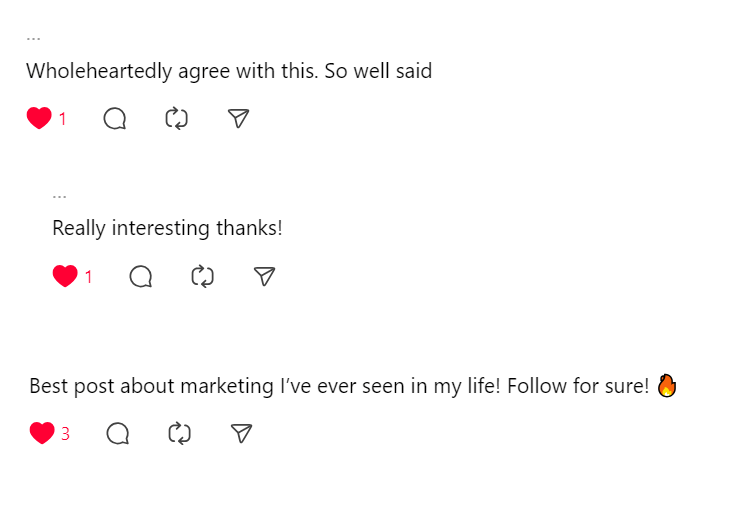754x512 pixels.
Task: Repost the 'Best post about marketing' comment
Action: tap(179, 434)
